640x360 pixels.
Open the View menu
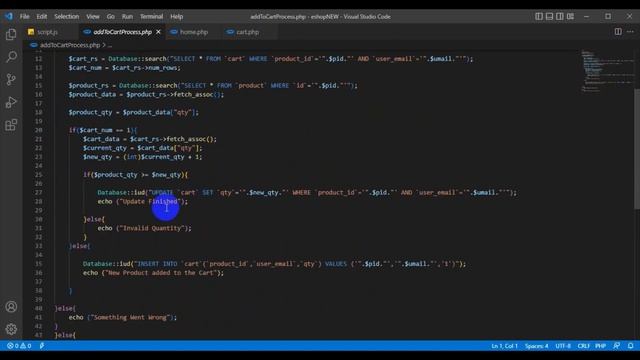(x=93, y=16)
